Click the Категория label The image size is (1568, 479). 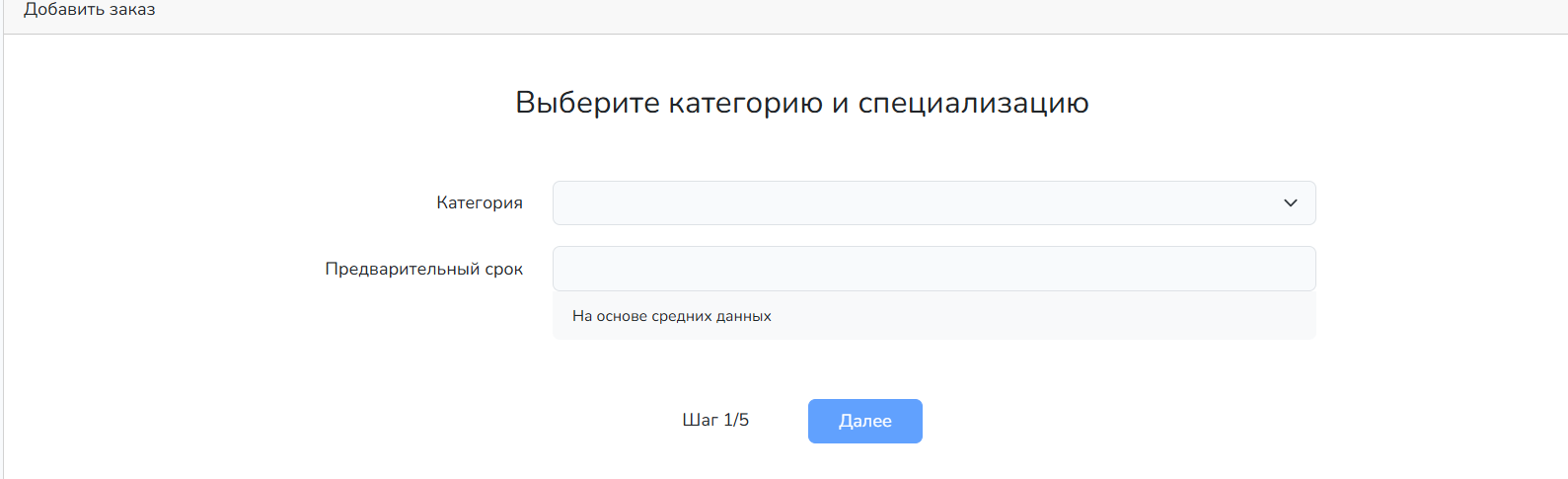[x=480, y=202]
